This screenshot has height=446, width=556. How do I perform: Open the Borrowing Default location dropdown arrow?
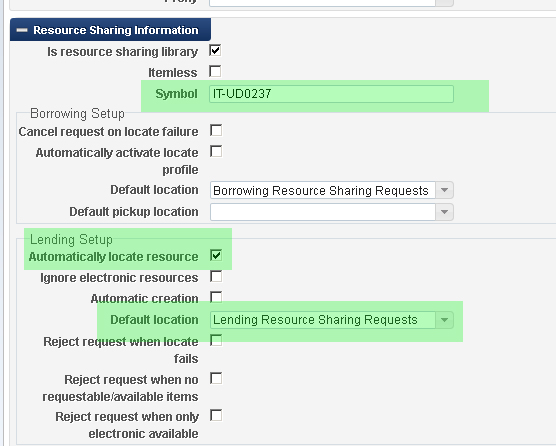[x=444, y=190]
